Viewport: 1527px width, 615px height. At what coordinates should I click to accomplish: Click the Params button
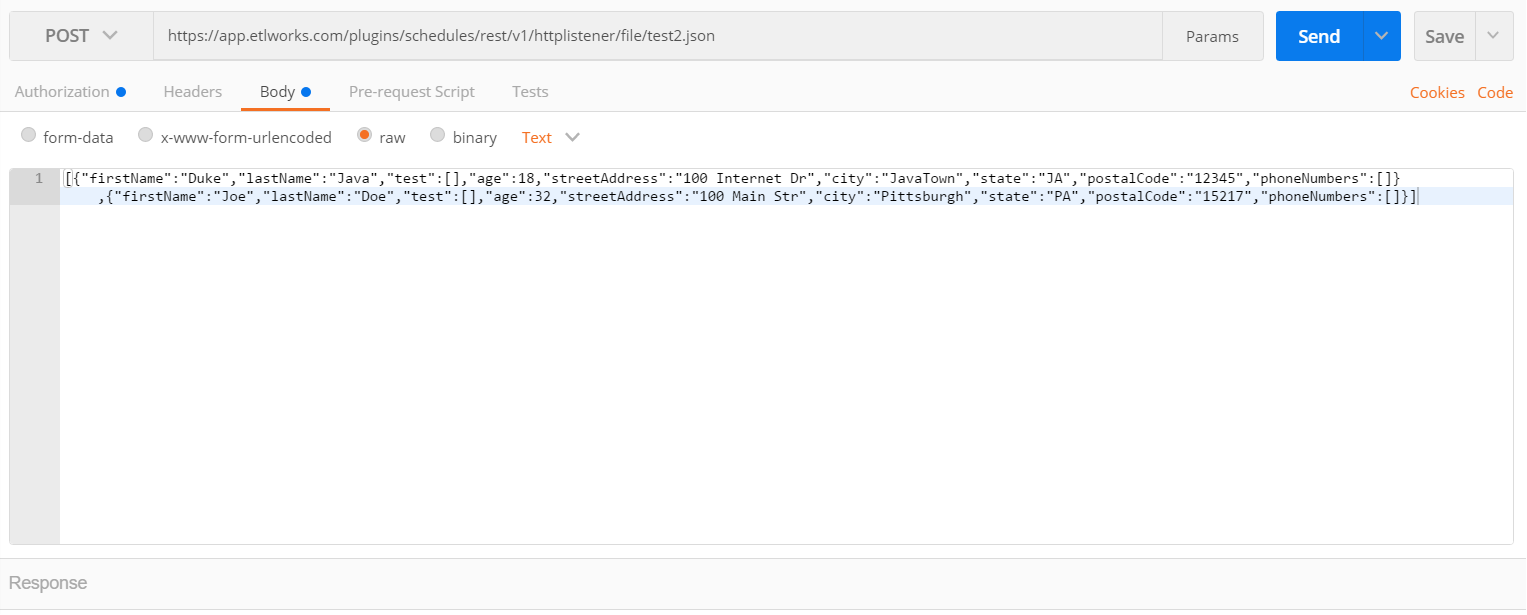[x=1212, y=35]
